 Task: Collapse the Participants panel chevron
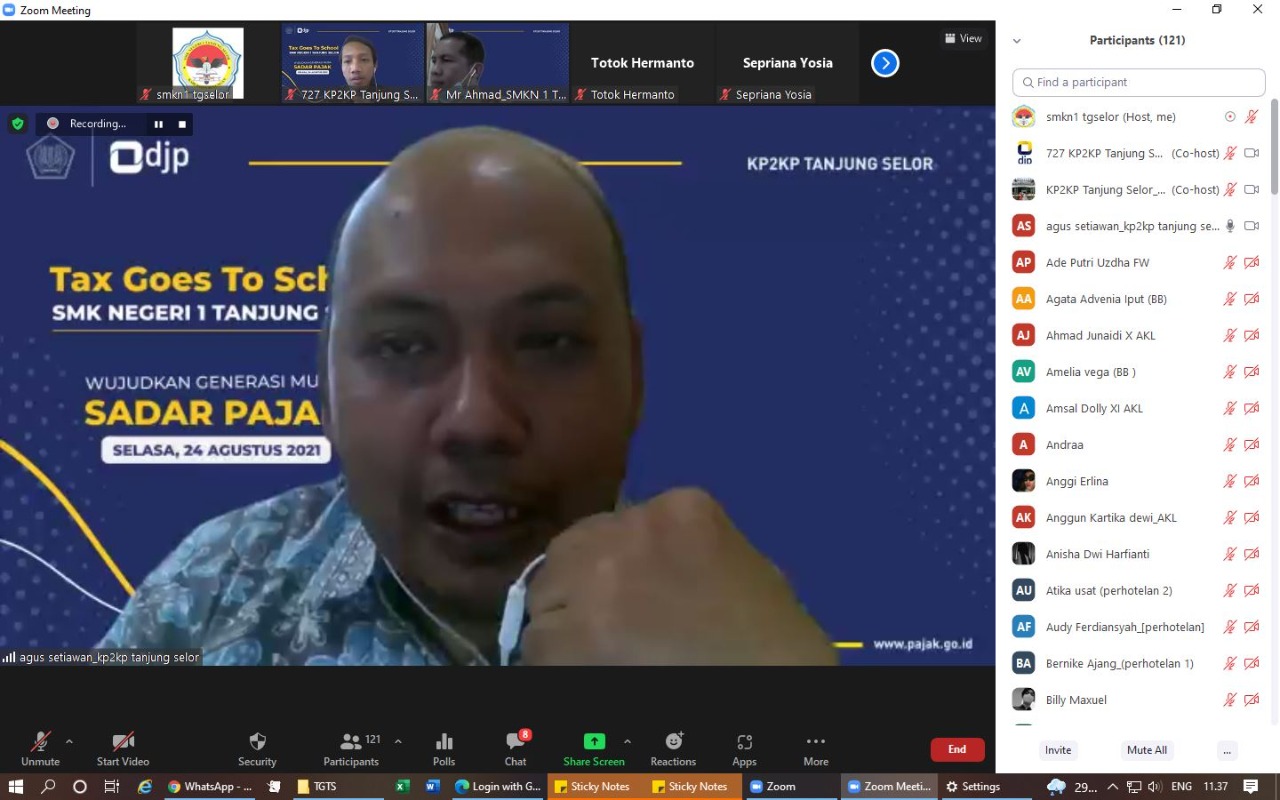(x=1017, y=41)
